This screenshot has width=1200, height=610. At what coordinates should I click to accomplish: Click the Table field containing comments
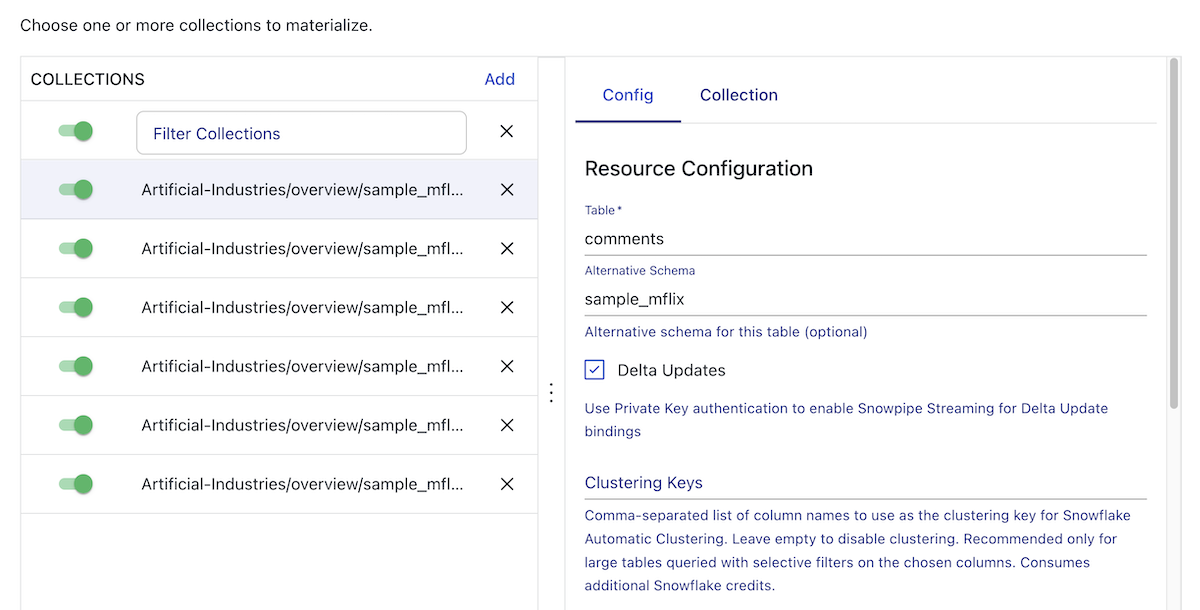point(866,239)
